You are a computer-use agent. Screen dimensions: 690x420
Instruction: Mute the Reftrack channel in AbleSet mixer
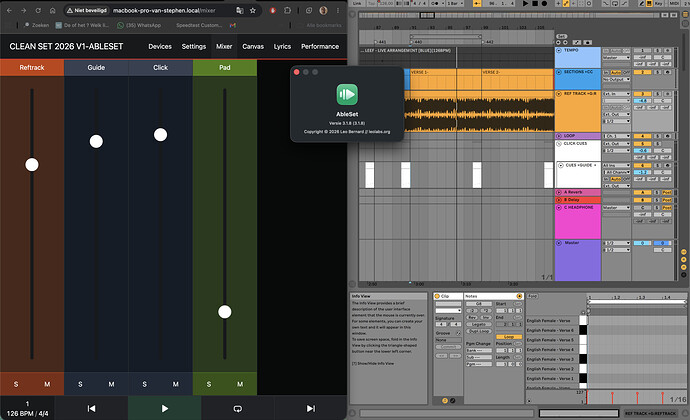click(x=47, y=384)
